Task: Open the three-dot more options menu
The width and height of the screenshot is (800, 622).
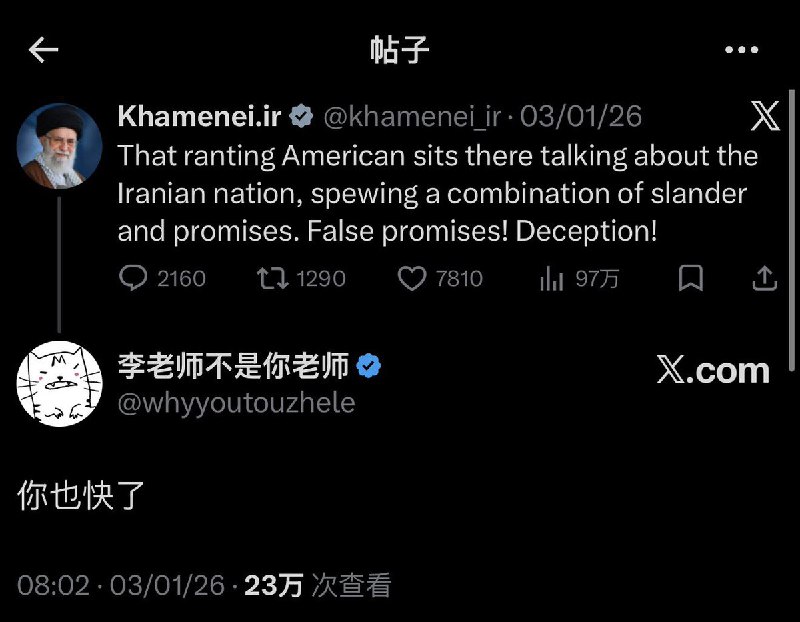Action: (740, 48)
